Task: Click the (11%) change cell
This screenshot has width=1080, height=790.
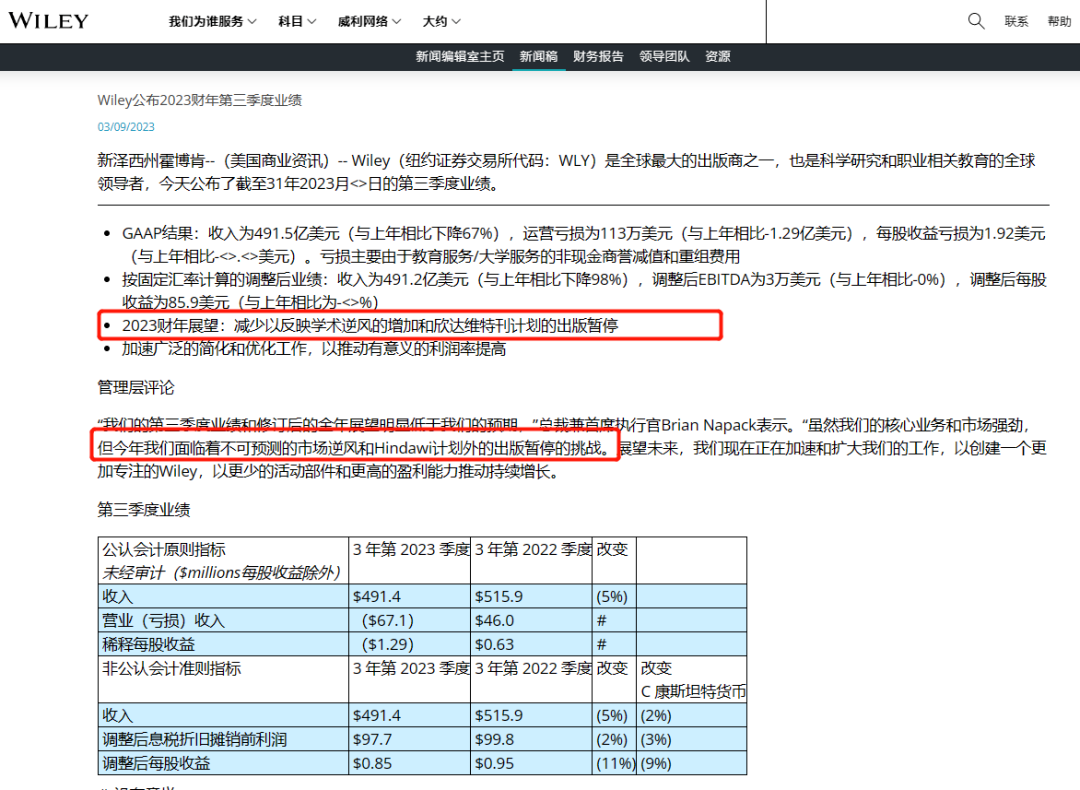Action: [615, 763]
